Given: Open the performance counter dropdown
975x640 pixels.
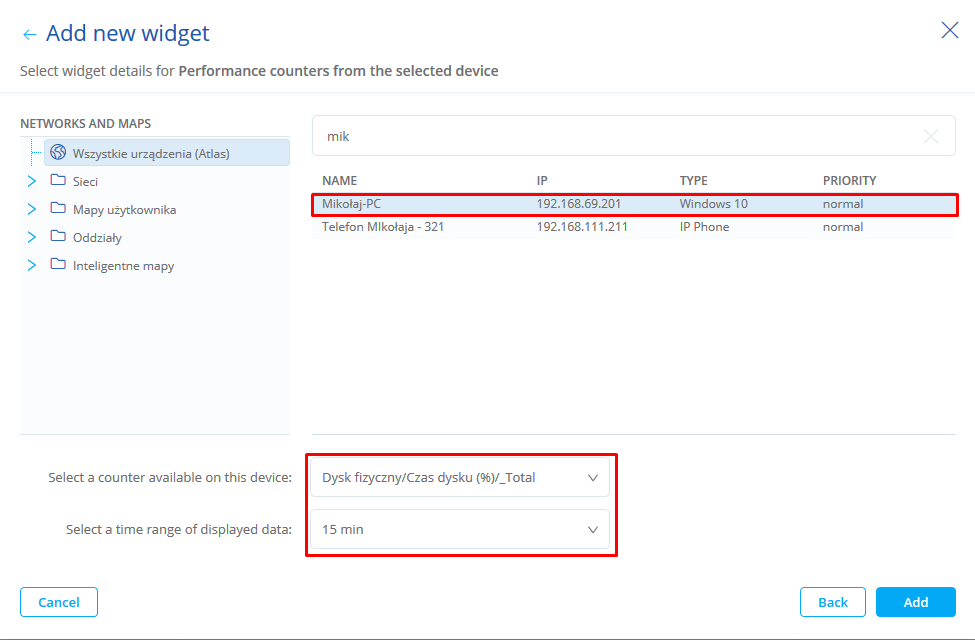Looking at the screenshot, I should [460, 477].
